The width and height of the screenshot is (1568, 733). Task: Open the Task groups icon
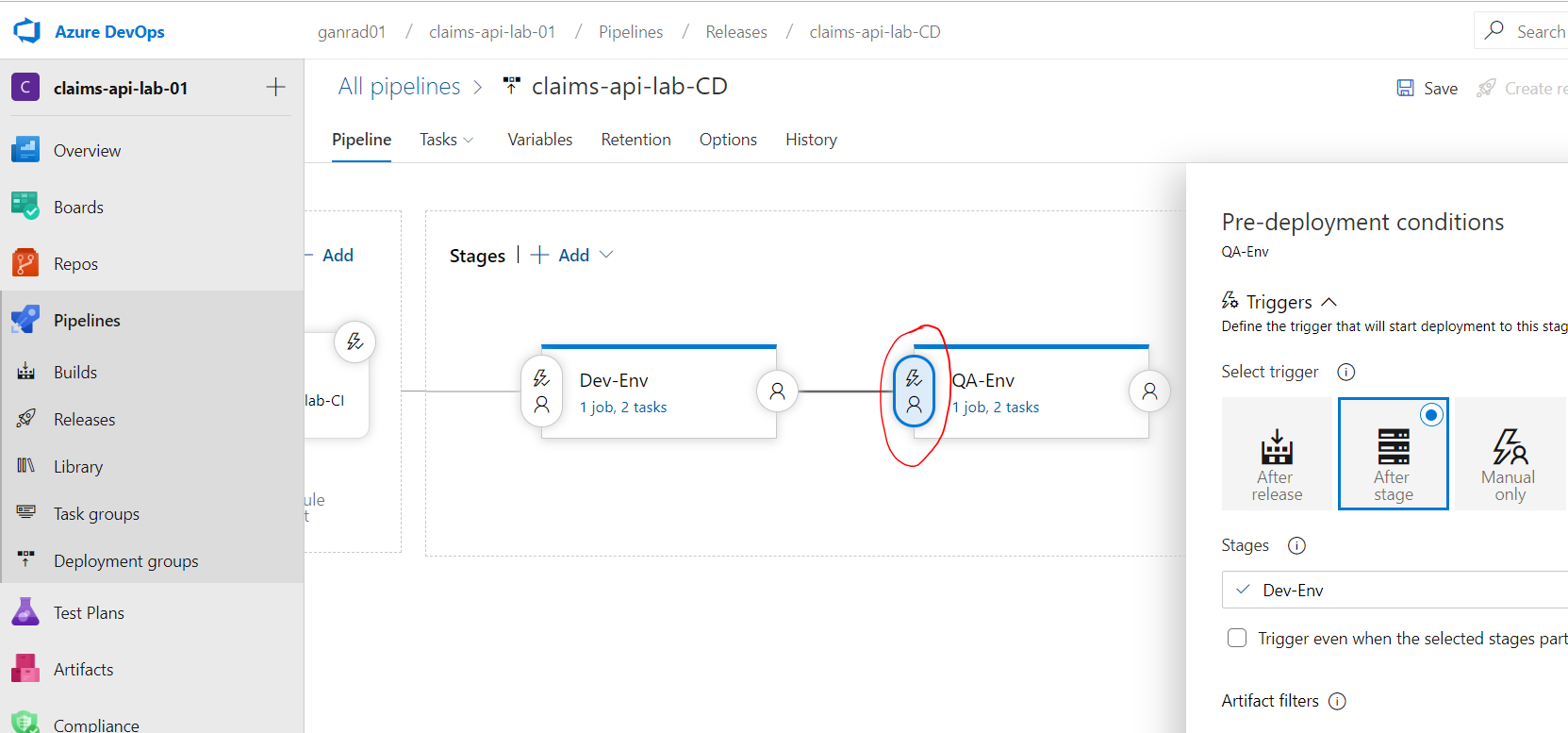(26, 512)
